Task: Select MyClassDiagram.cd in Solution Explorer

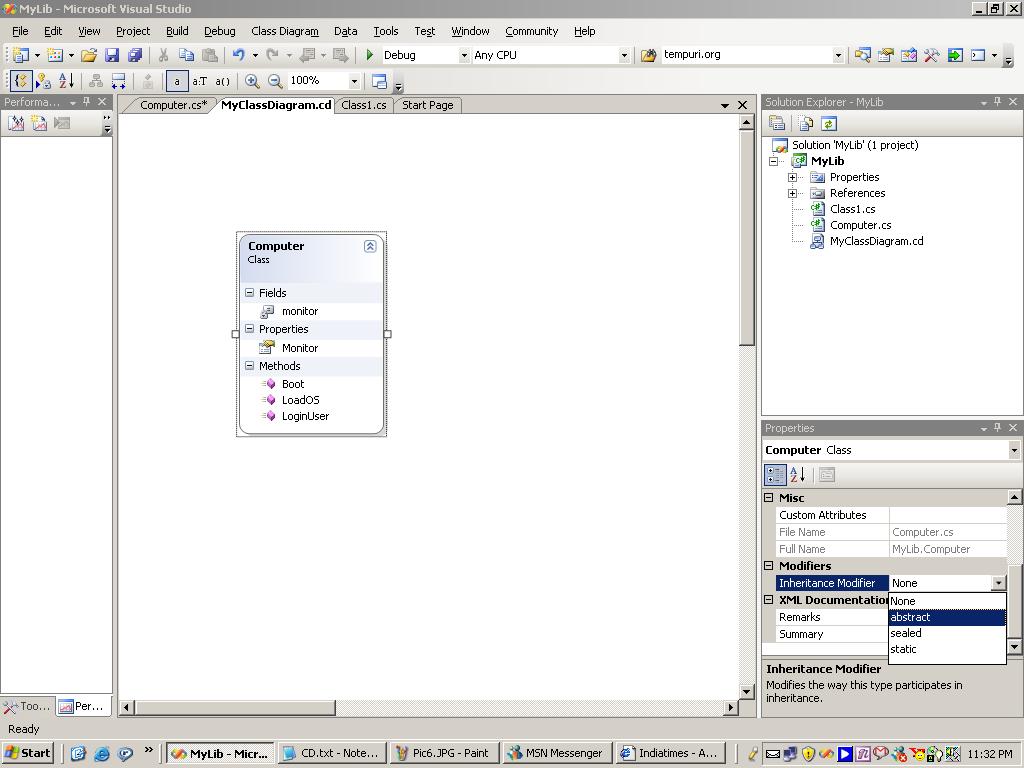Action: pyautogui.click(x=876, y=241)
